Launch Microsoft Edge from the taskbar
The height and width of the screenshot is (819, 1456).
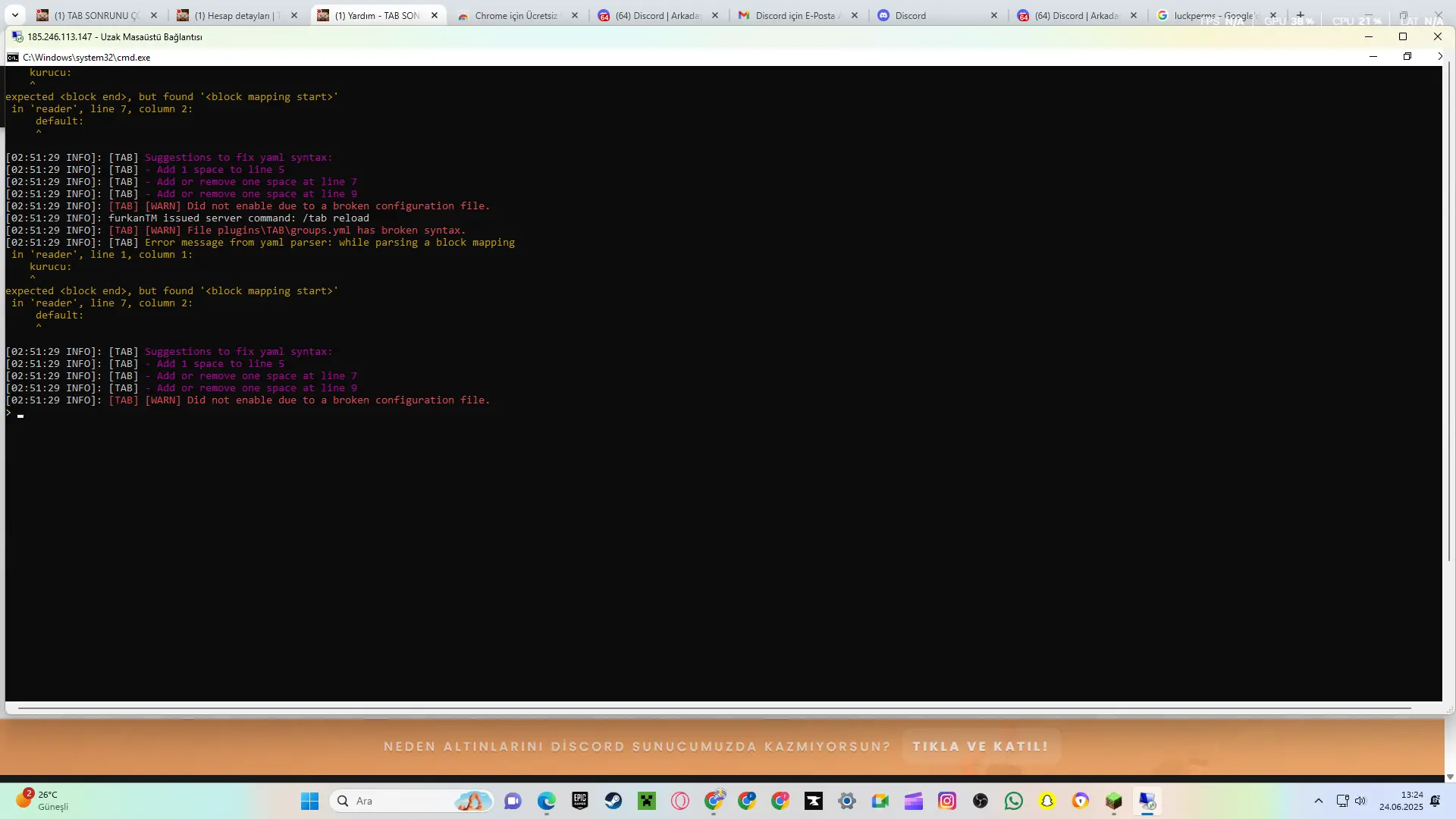click(x=547, y=801)
